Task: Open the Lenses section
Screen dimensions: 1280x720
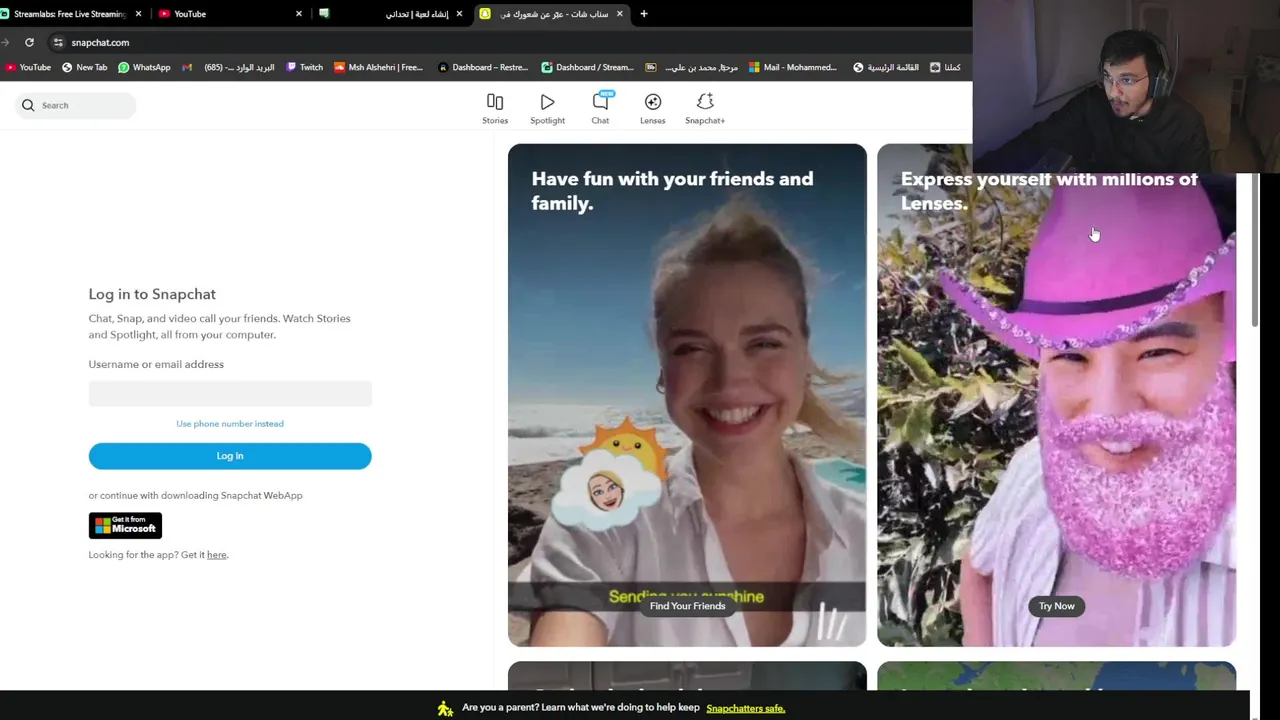Action: click(x=652, y=109)
